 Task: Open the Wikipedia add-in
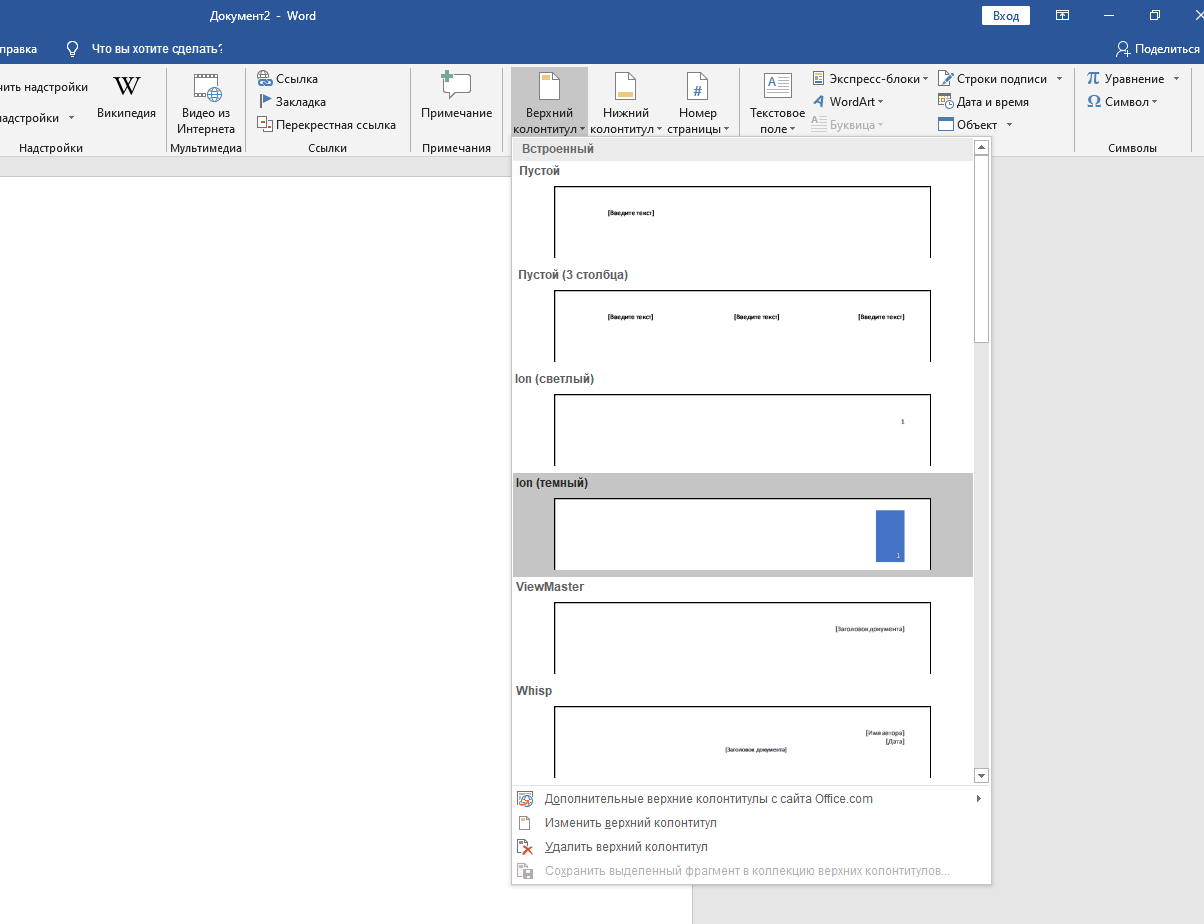(126, 97)
